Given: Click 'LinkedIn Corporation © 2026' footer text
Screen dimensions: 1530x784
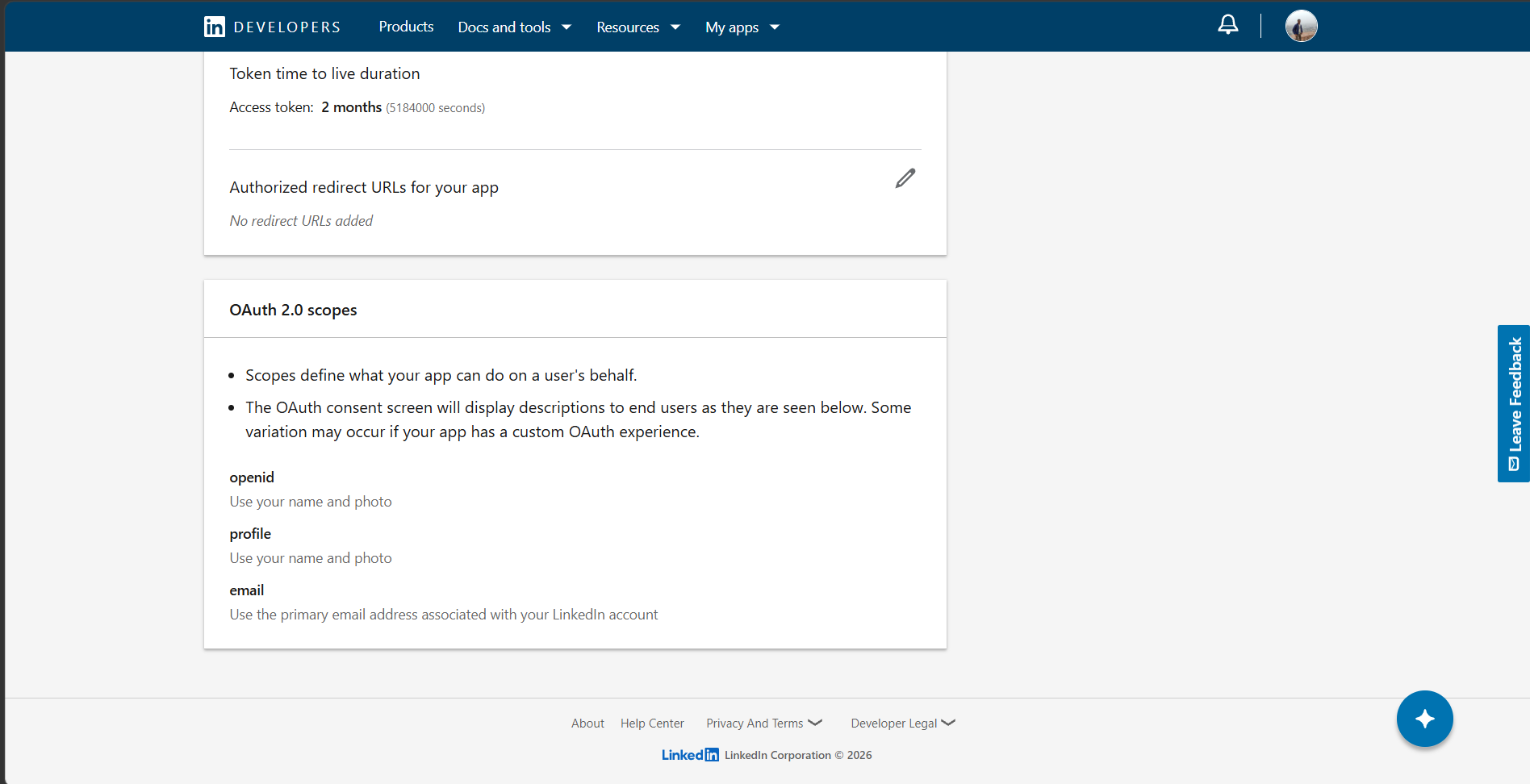Looking at the screenshot, I should point(798,755).
